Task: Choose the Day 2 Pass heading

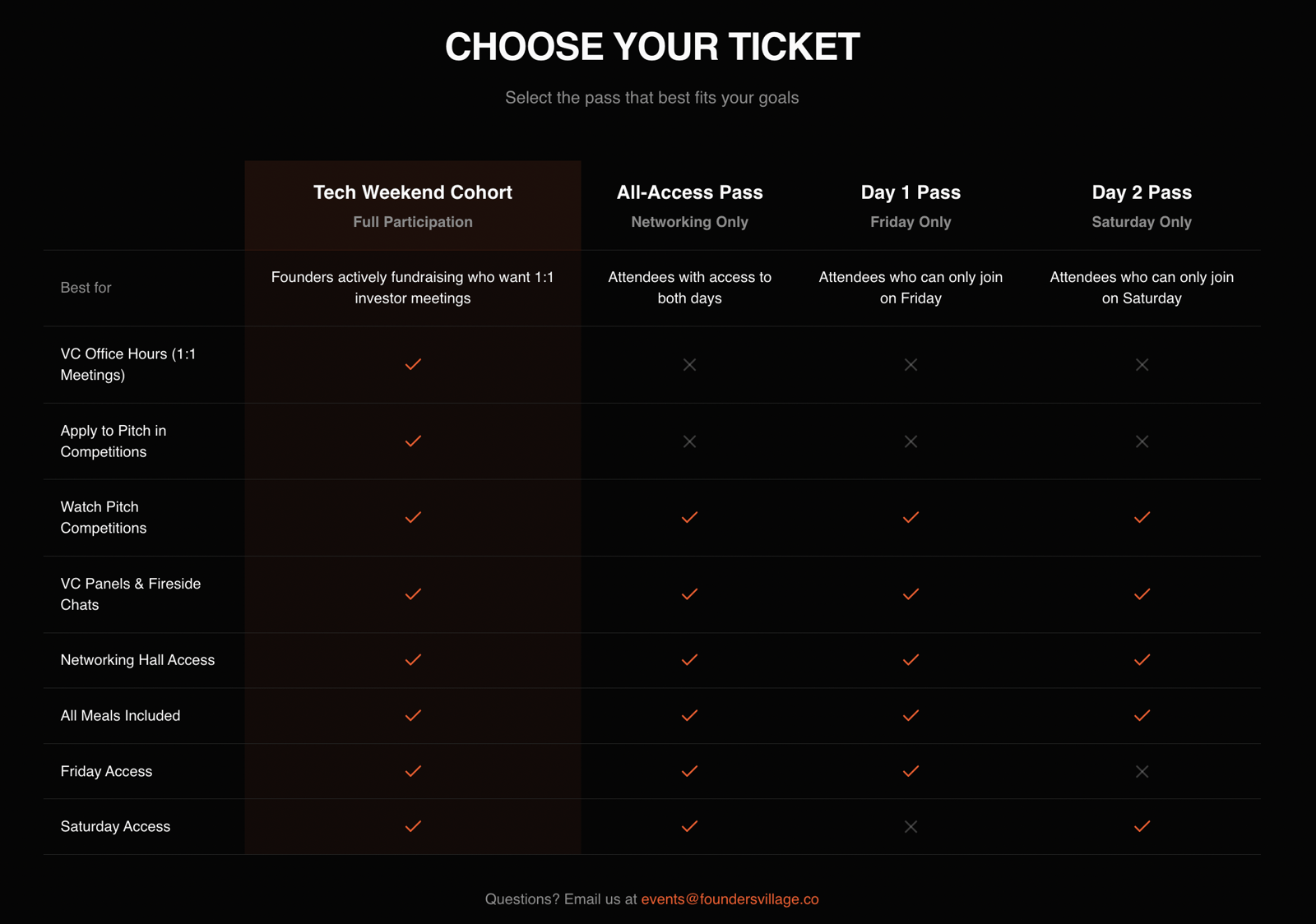Action: click(x=1142, y=192)
